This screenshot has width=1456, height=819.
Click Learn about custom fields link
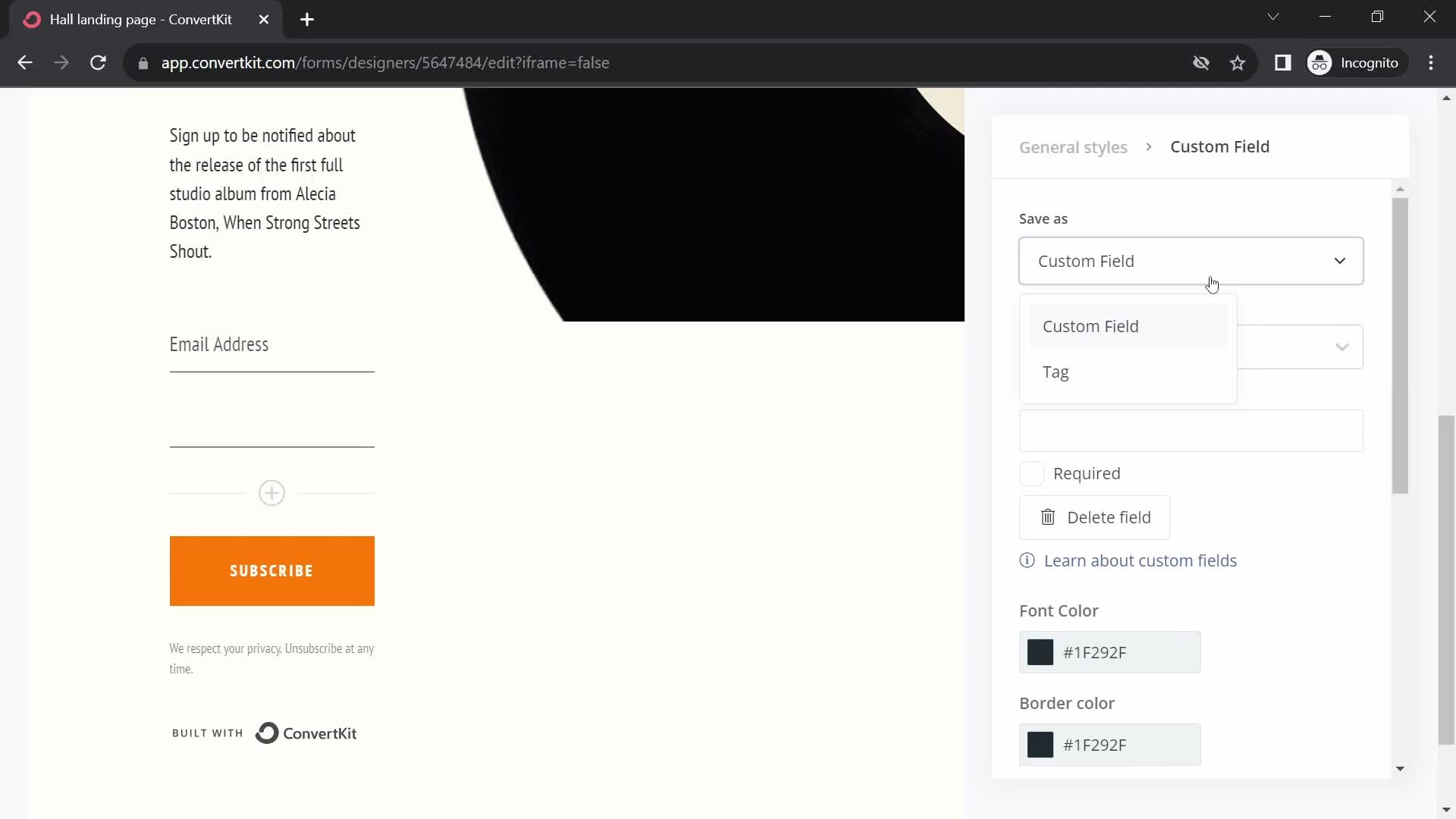[x=1141, y=560]
